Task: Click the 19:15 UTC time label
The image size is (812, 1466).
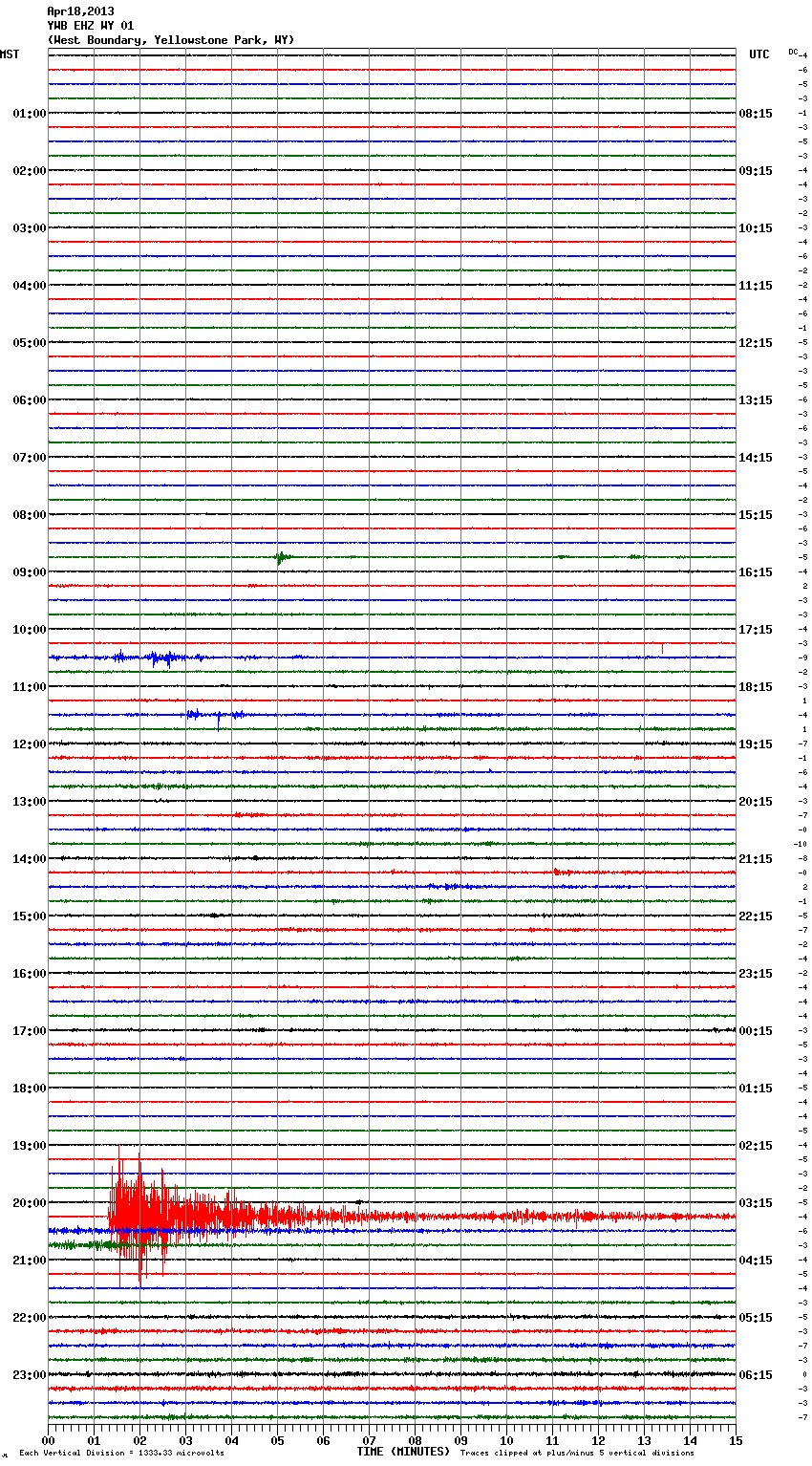Action: pos(756,744)
